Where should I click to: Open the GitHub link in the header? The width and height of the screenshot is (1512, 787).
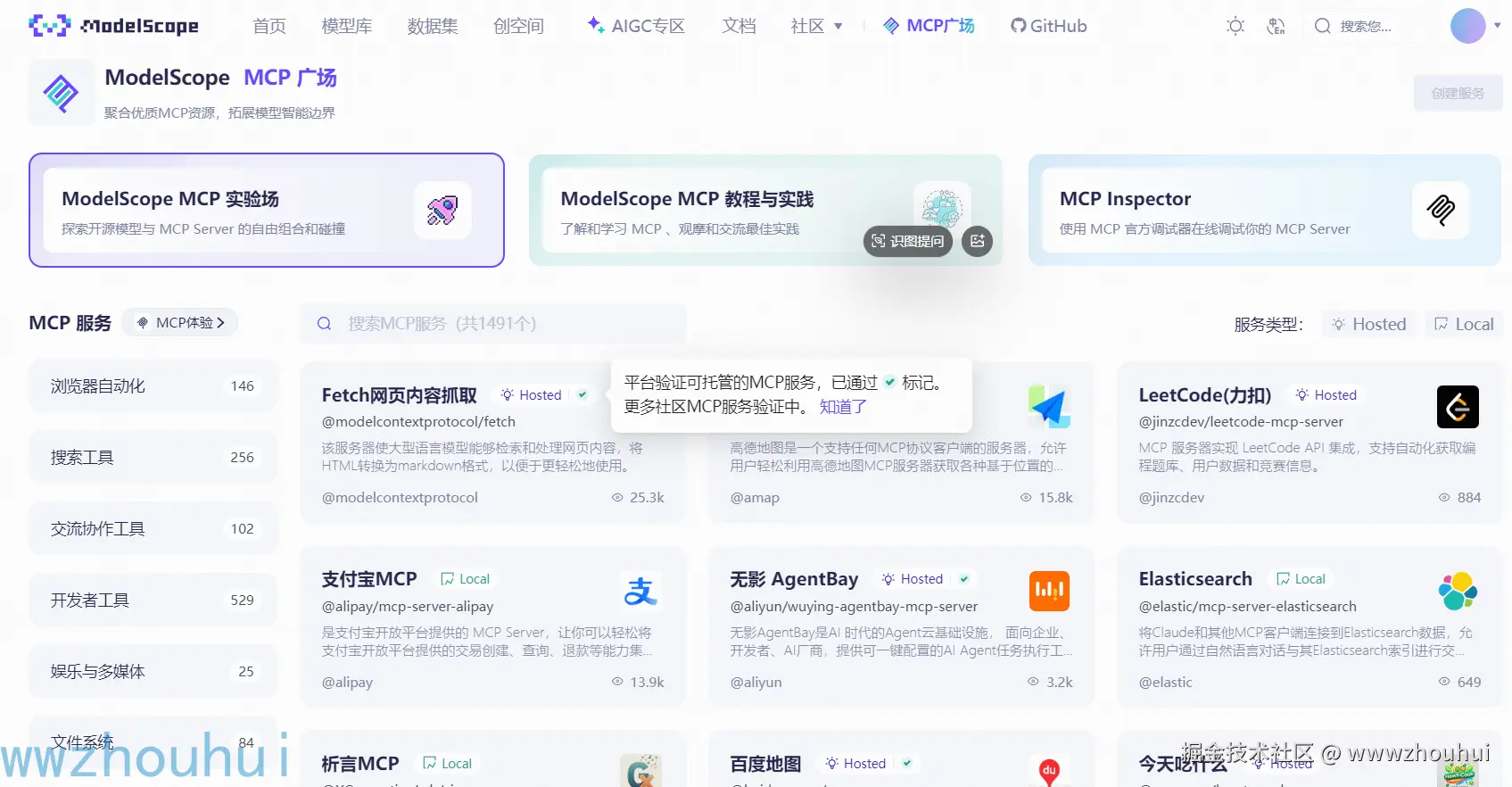click(1049, 26)
